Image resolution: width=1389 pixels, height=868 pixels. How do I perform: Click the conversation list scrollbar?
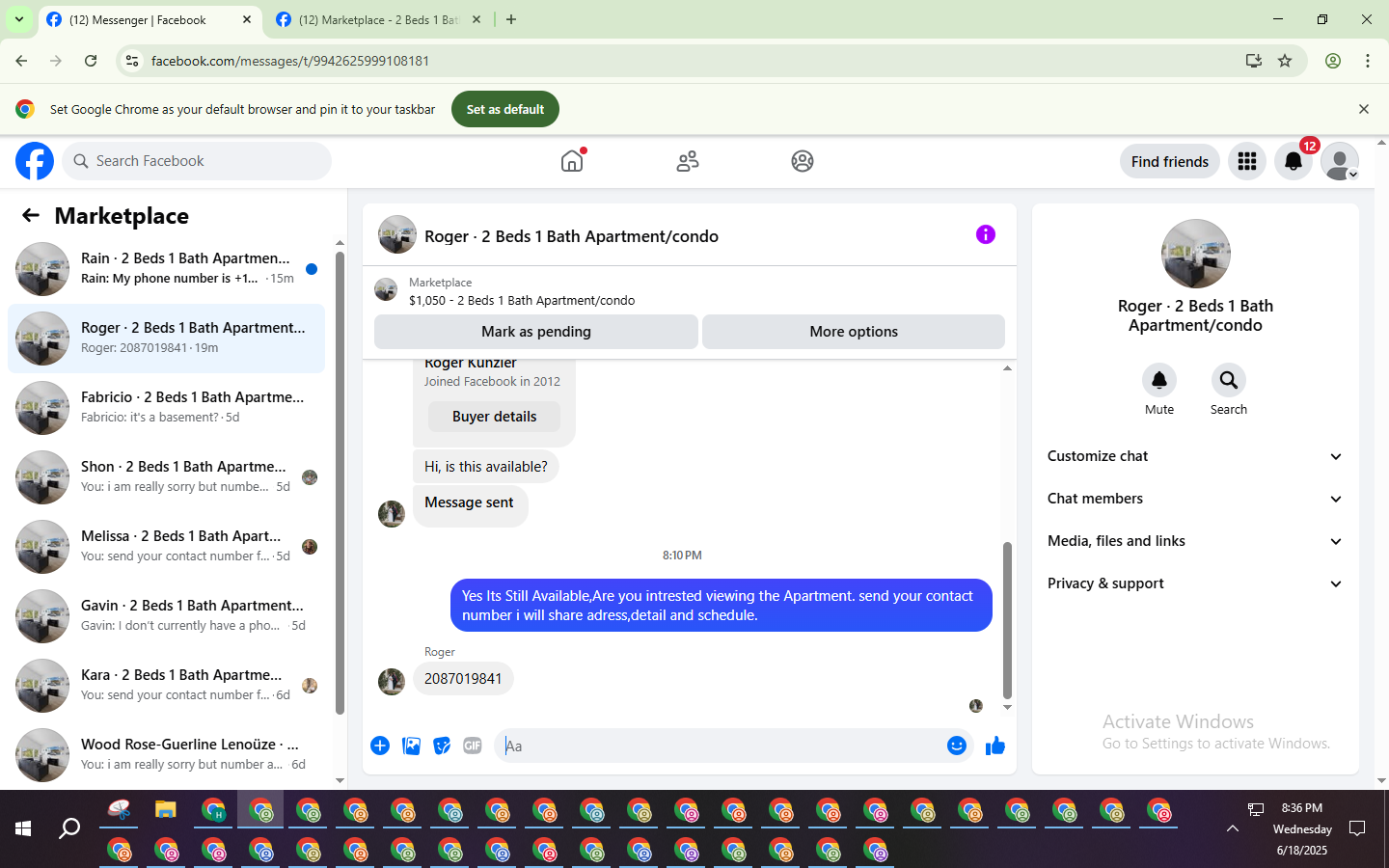tap(340, 482)
